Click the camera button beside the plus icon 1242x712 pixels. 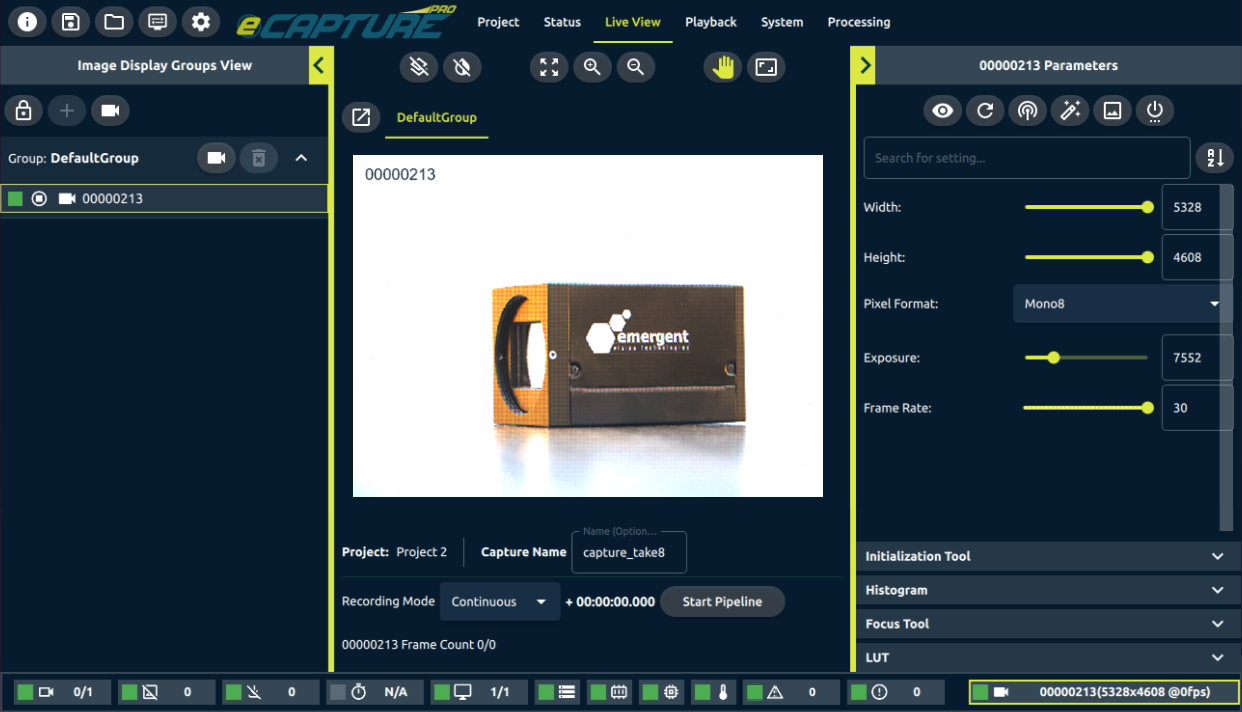110,110
